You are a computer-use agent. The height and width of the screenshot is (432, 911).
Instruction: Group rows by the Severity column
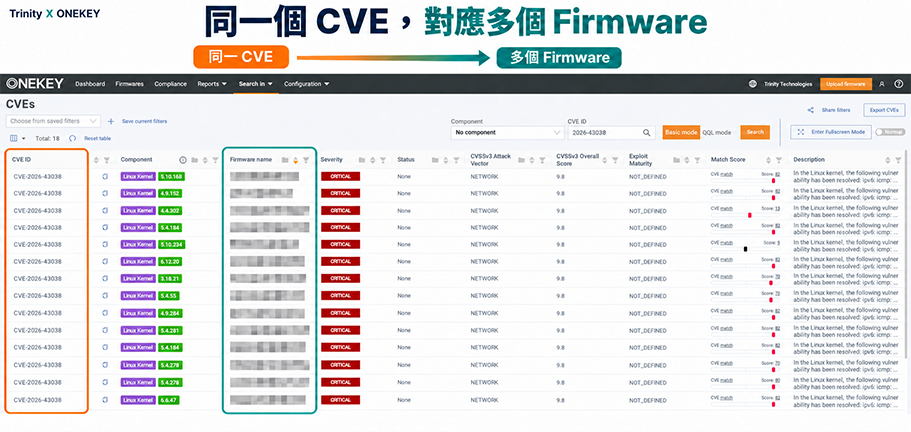(362, 160)
